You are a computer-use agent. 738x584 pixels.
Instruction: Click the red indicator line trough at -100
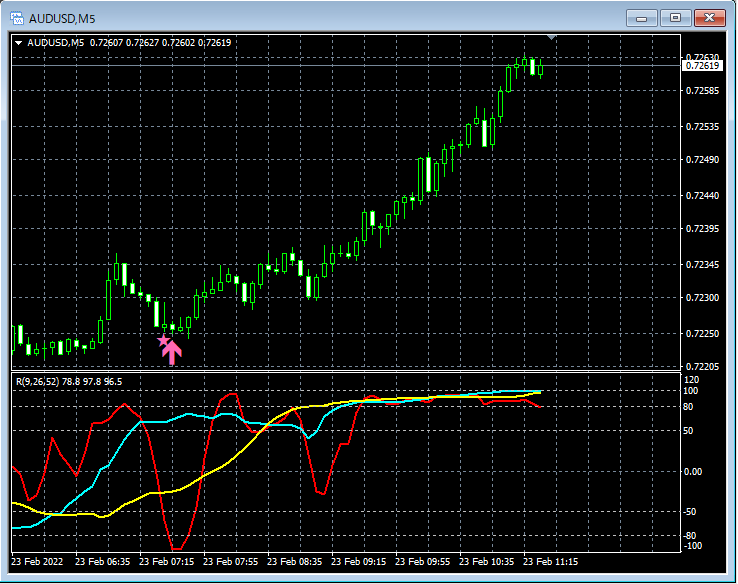pyautogui.click(x=177, y=548)
